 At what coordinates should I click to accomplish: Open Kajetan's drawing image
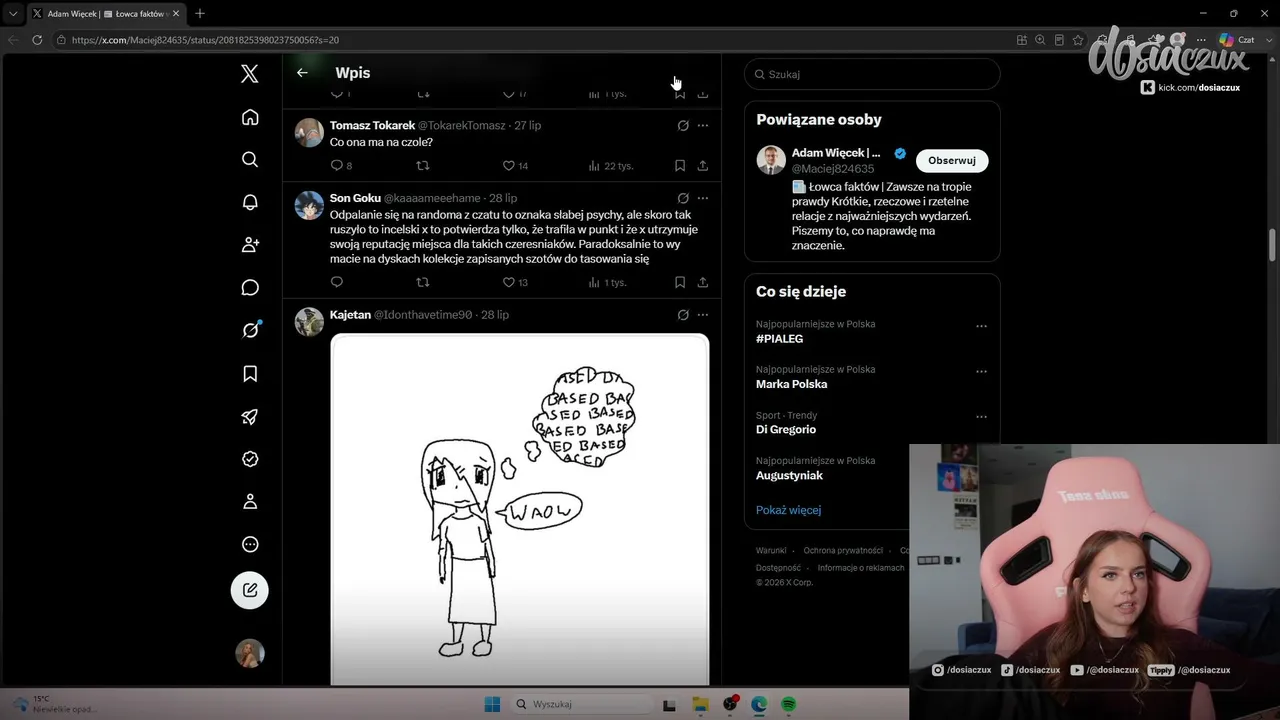(x=520, y=509)
